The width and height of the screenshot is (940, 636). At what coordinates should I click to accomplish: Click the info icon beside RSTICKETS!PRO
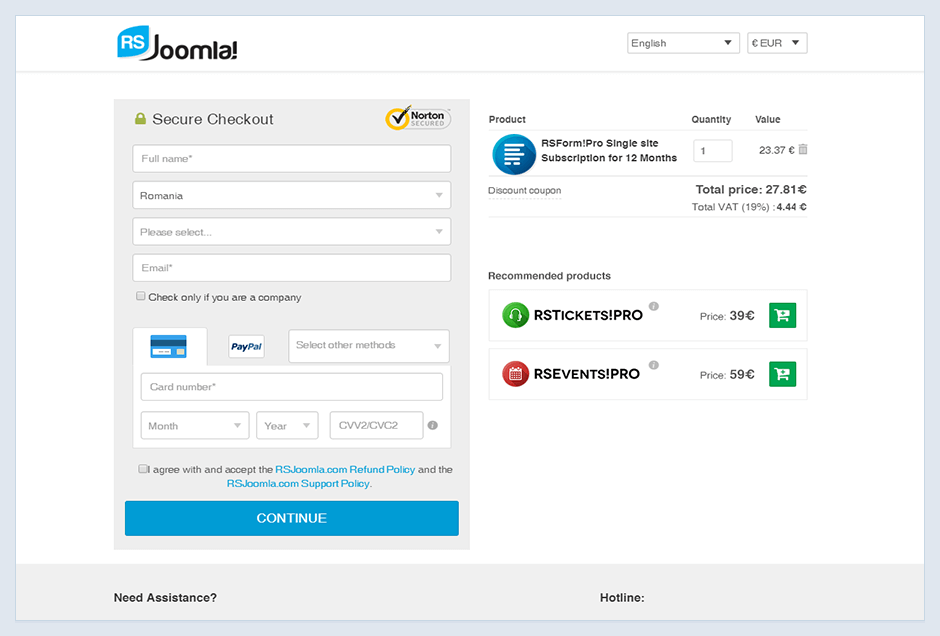[x=654, y=306]
